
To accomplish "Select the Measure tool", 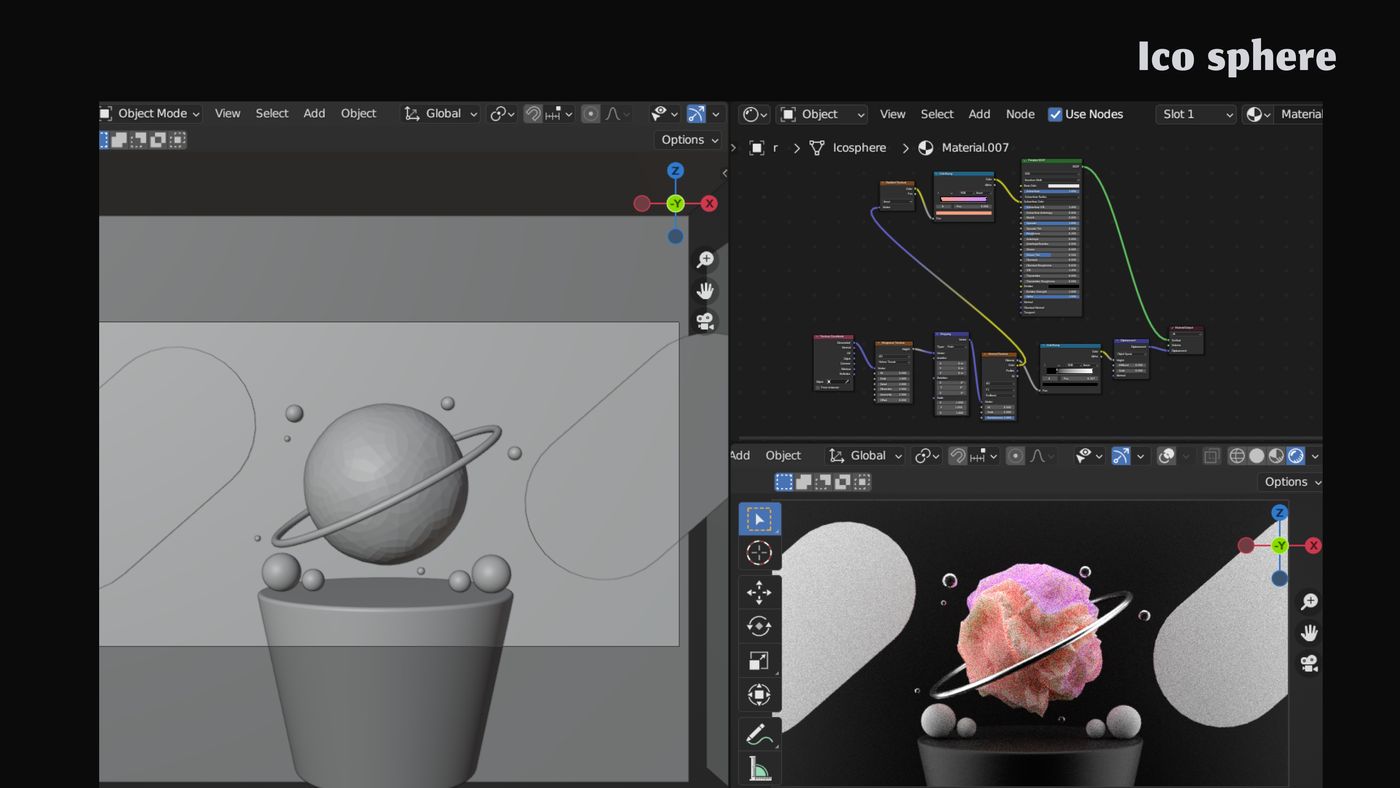I will click(x=759, y=768).
